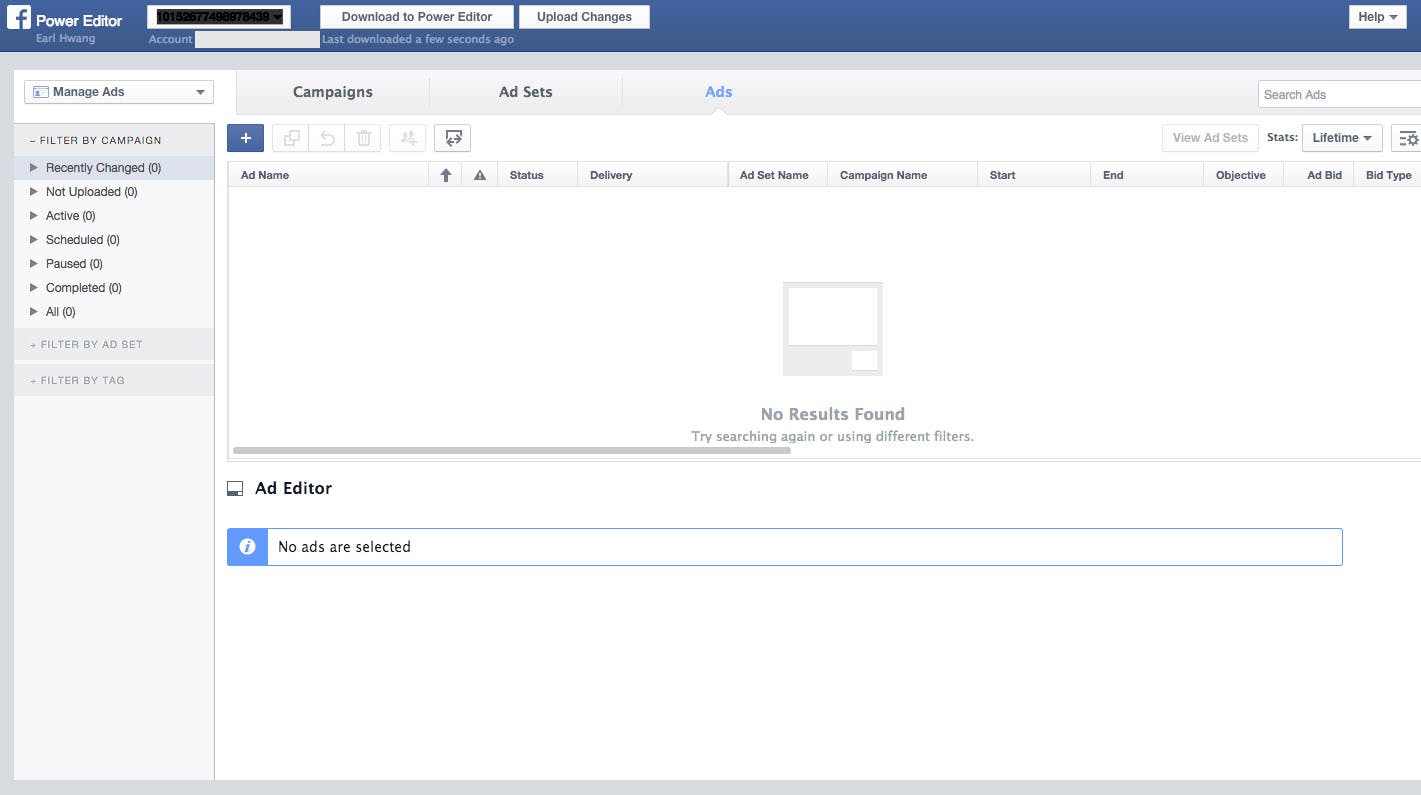Screen dimensions: 1421x795
Task: Sort by the Delivery column header
Action: [652, 175]
